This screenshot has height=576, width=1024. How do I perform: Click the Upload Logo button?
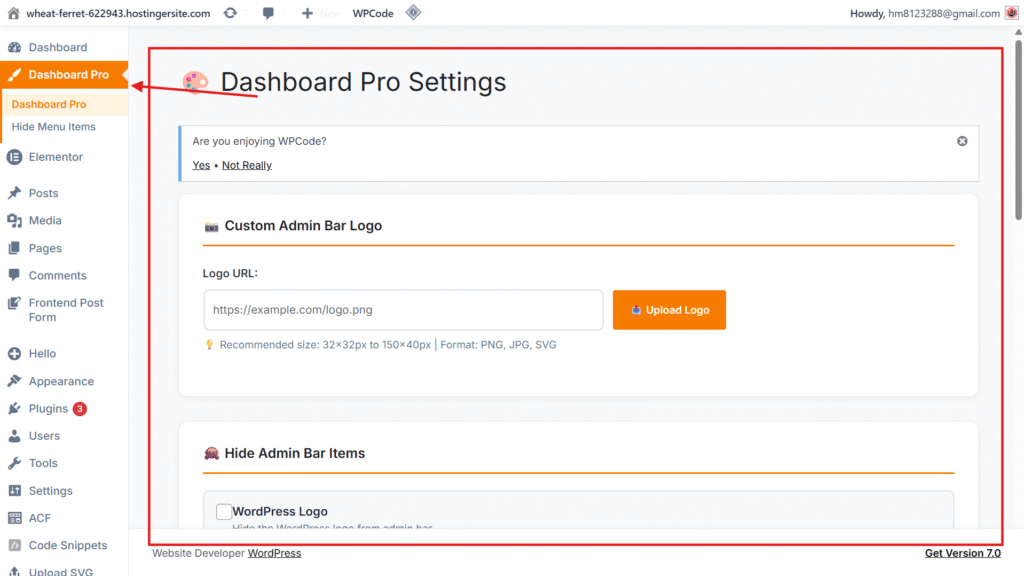[669, 310]
